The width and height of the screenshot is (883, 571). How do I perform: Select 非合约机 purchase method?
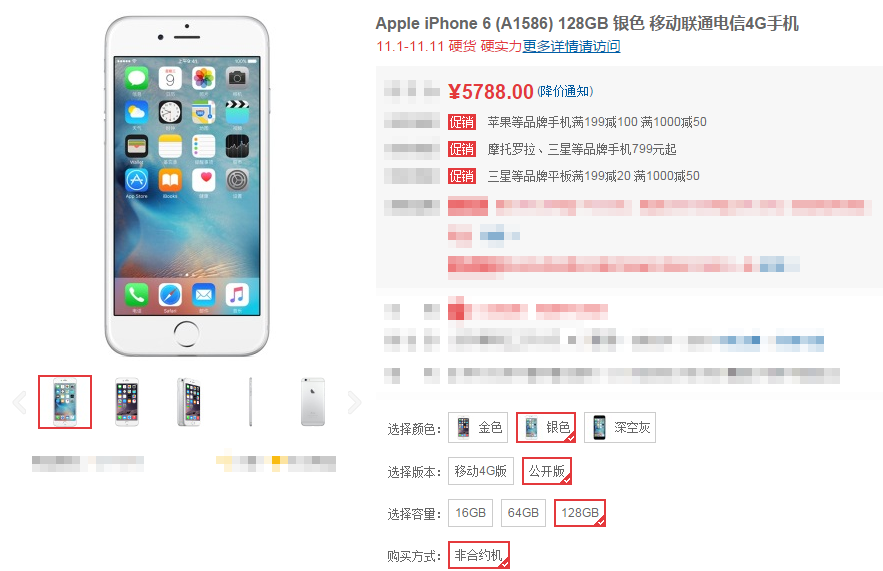tap(479, 555)
